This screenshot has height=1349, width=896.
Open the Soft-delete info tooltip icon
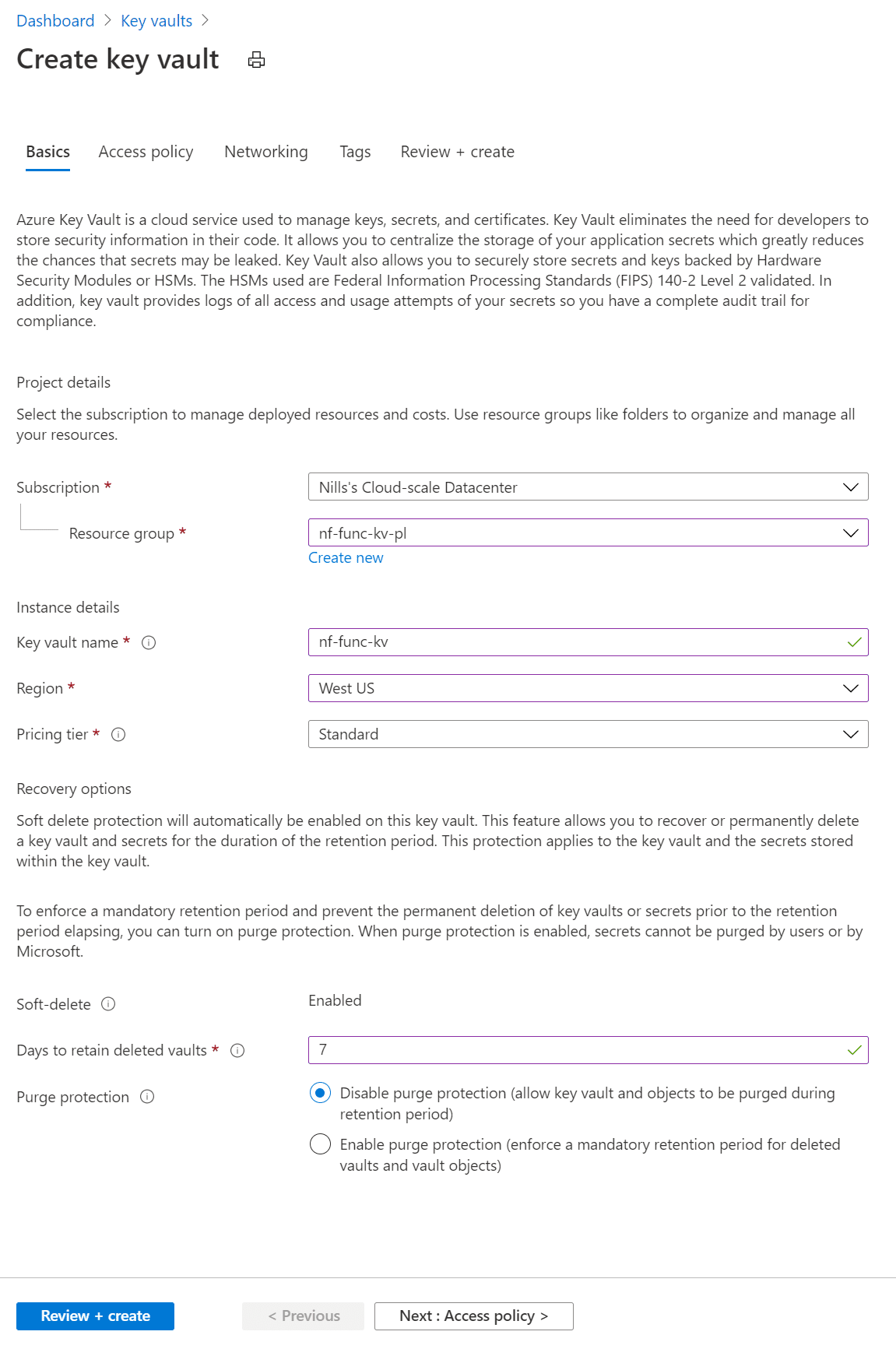[107, 1004]
